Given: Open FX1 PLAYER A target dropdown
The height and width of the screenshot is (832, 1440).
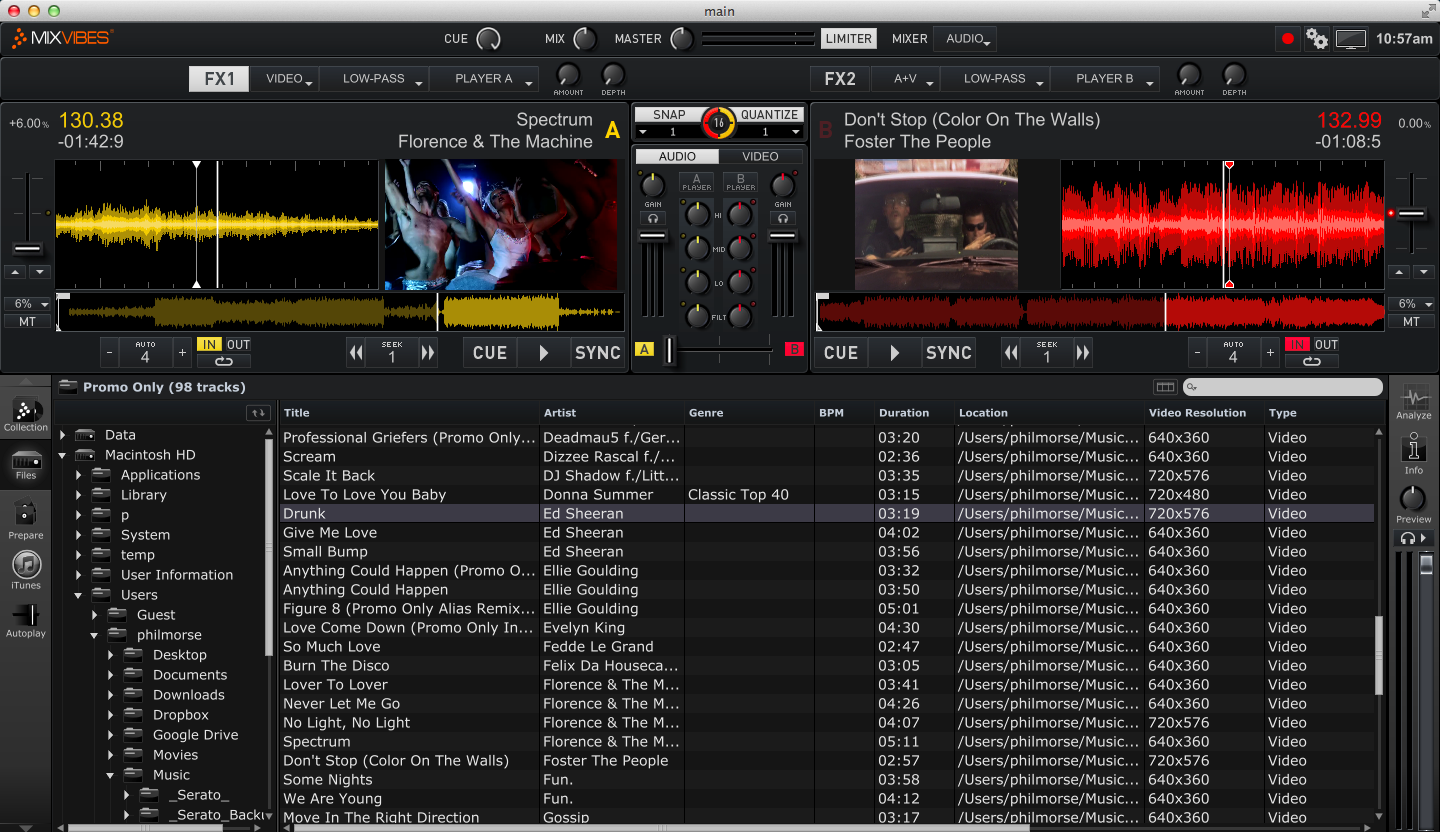Looking at the screenshot, I should pyautogui.click(x=484, y=79).
